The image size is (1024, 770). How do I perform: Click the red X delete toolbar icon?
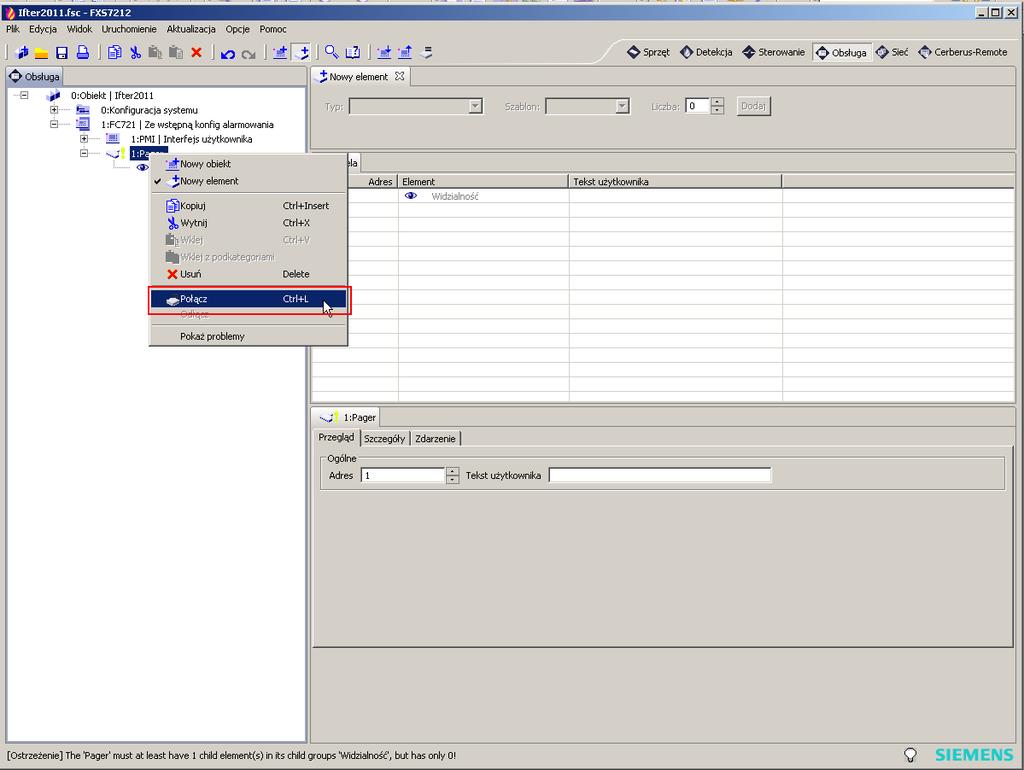196,52
